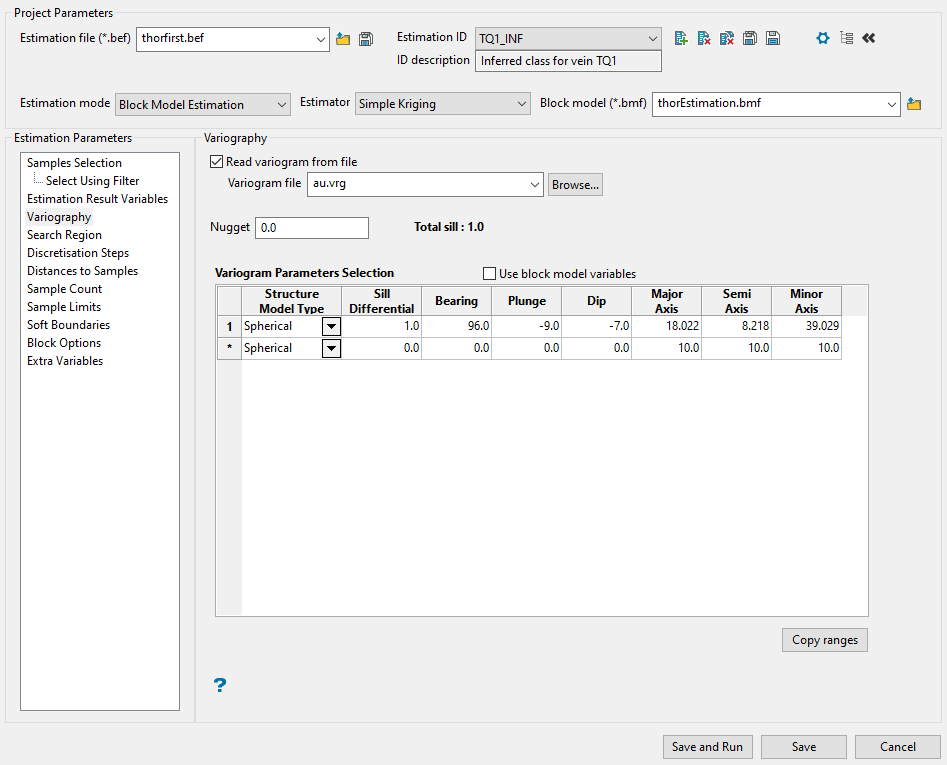
Task: Click the settings gear icon
Action: point(822,38)
